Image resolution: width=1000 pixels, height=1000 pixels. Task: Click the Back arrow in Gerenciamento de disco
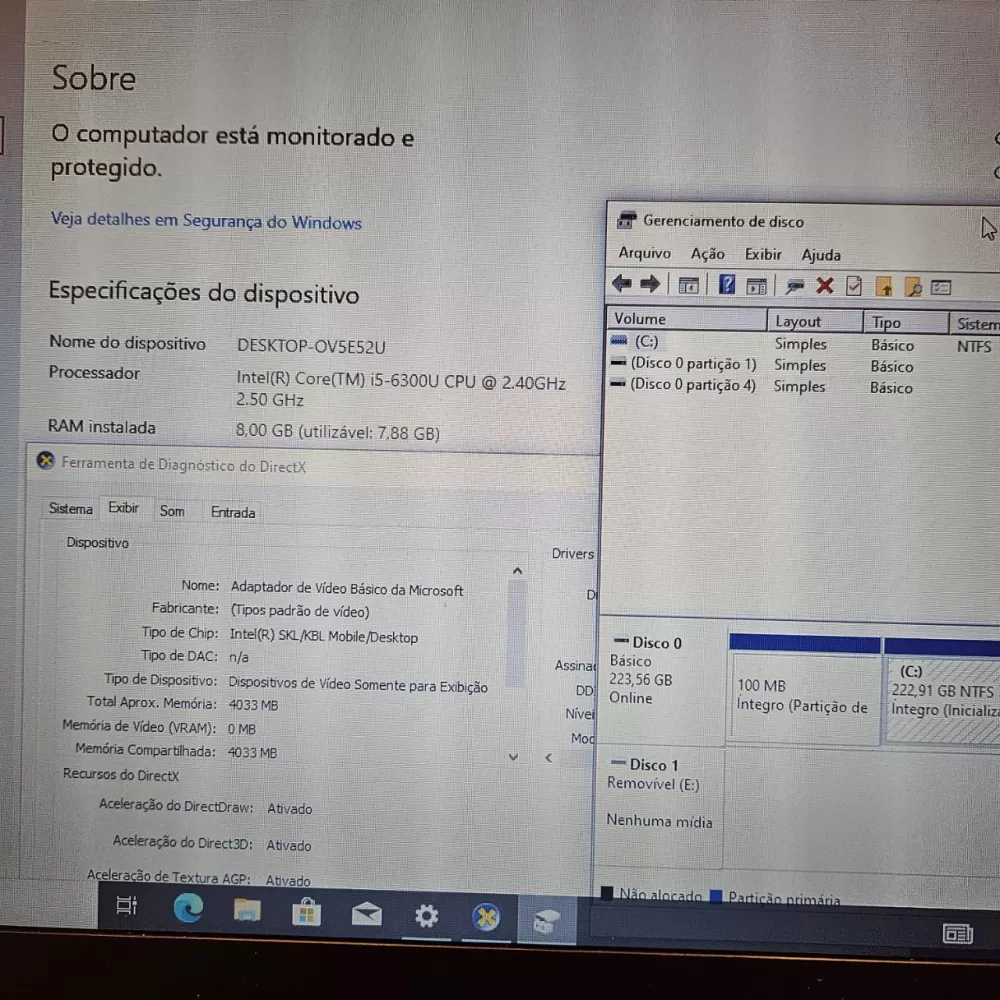621,283
